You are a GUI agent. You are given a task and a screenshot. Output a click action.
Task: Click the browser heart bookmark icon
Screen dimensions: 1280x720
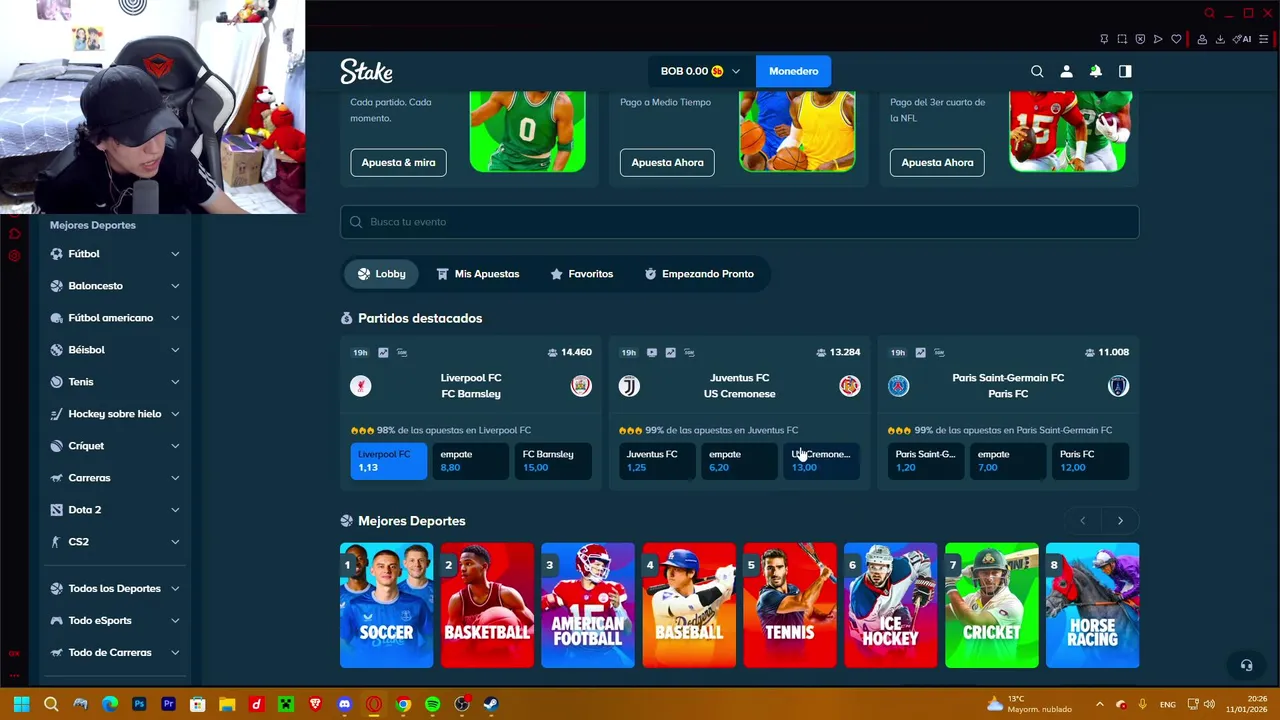(1176, 39)
